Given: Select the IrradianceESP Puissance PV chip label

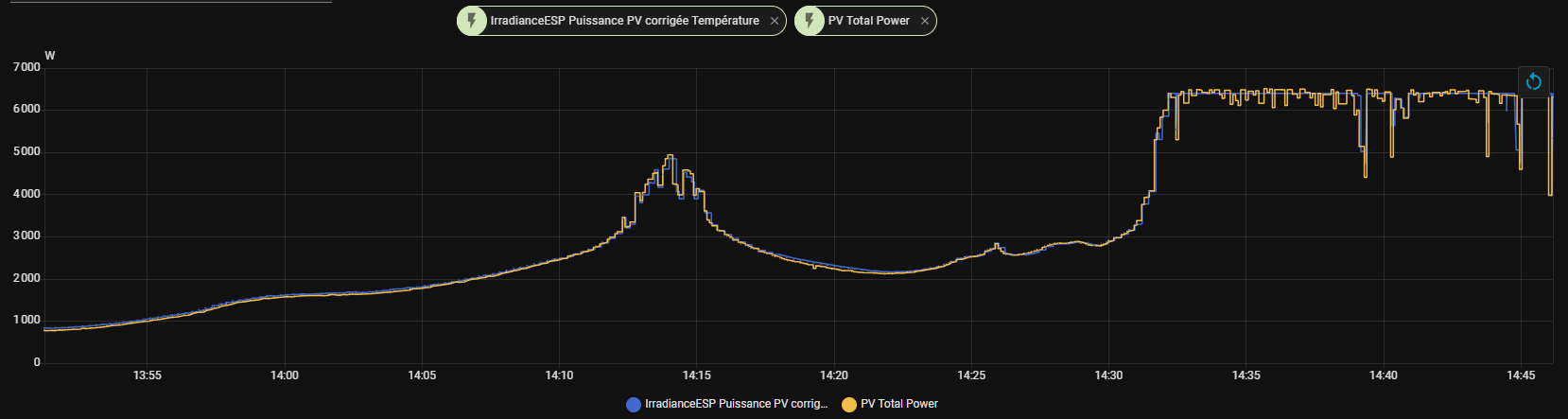Looking at the screenshot, I should point(624,21).
